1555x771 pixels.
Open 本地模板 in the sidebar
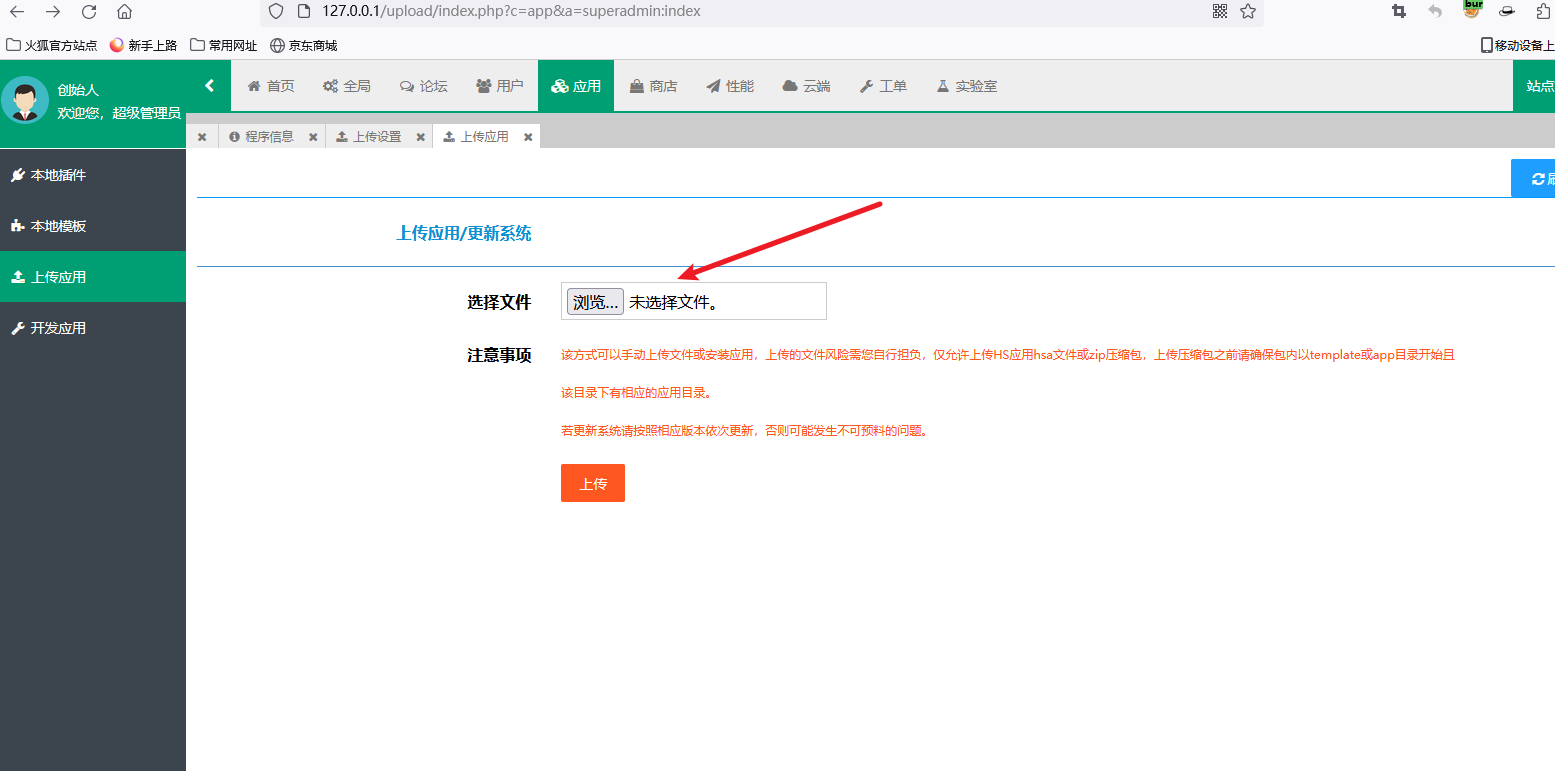point(93,226)
